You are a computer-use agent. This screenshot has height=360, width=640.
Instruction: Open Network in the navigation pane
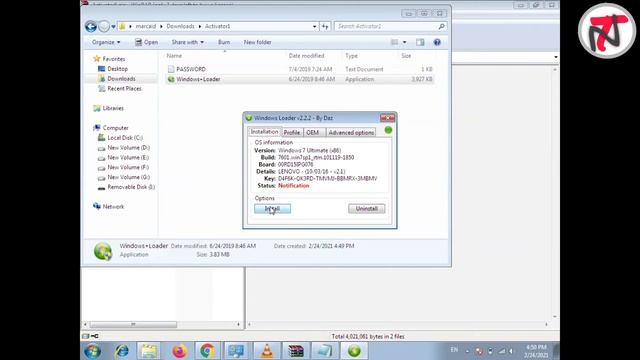pos(113,207)
